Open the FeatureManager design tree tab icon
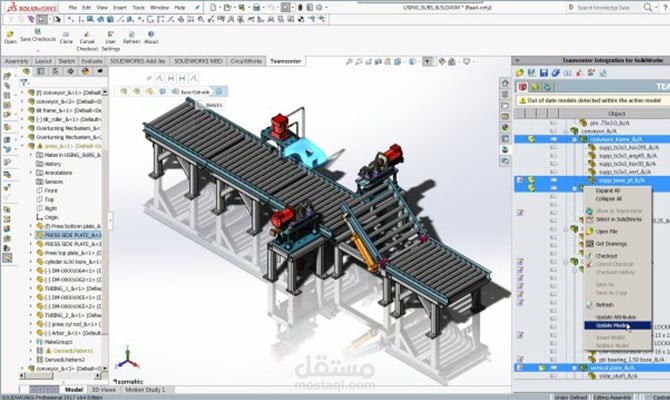 coord(26,71)
